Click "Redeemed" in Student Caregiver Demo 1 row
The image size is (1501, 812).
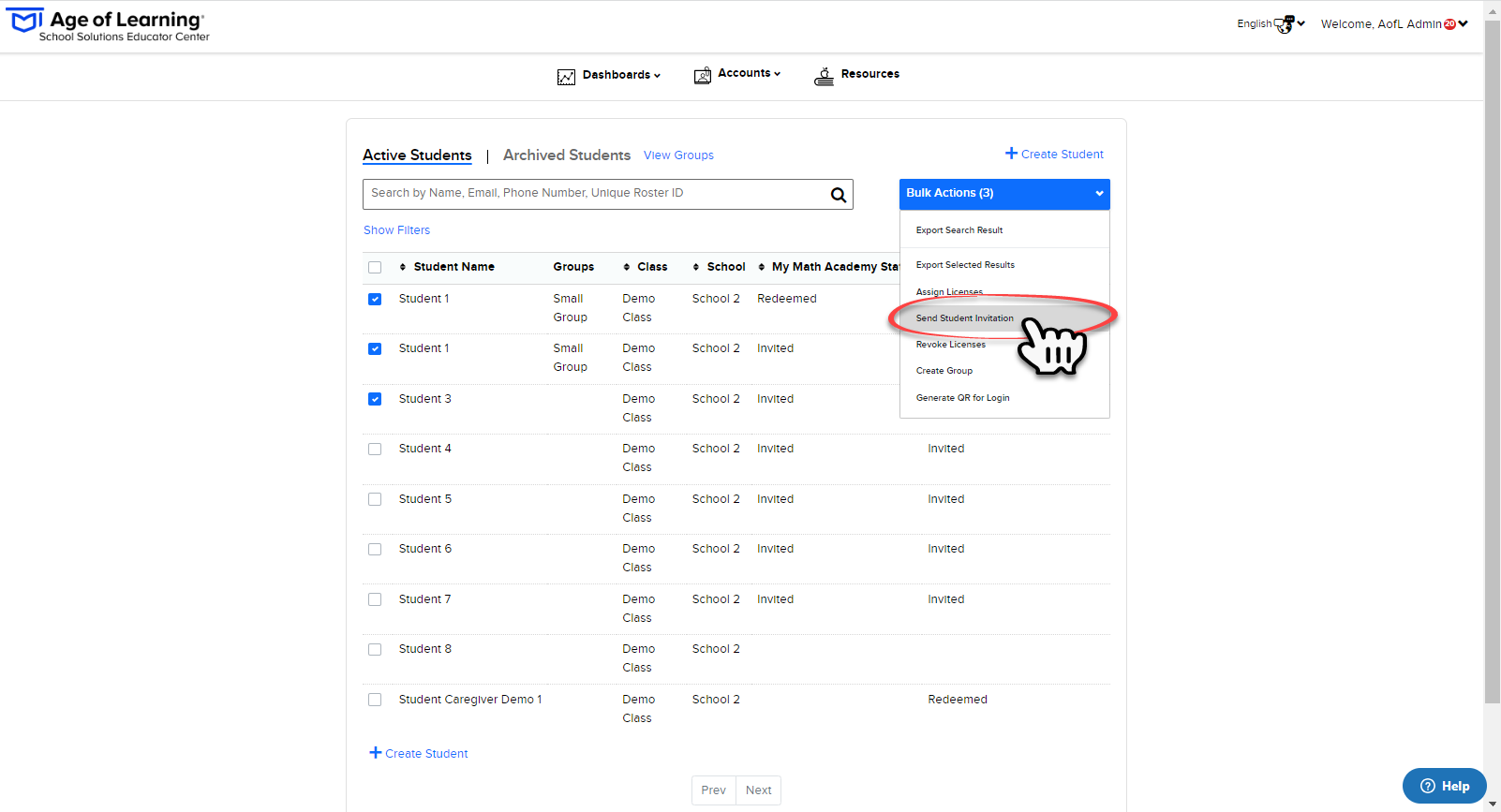958,700
